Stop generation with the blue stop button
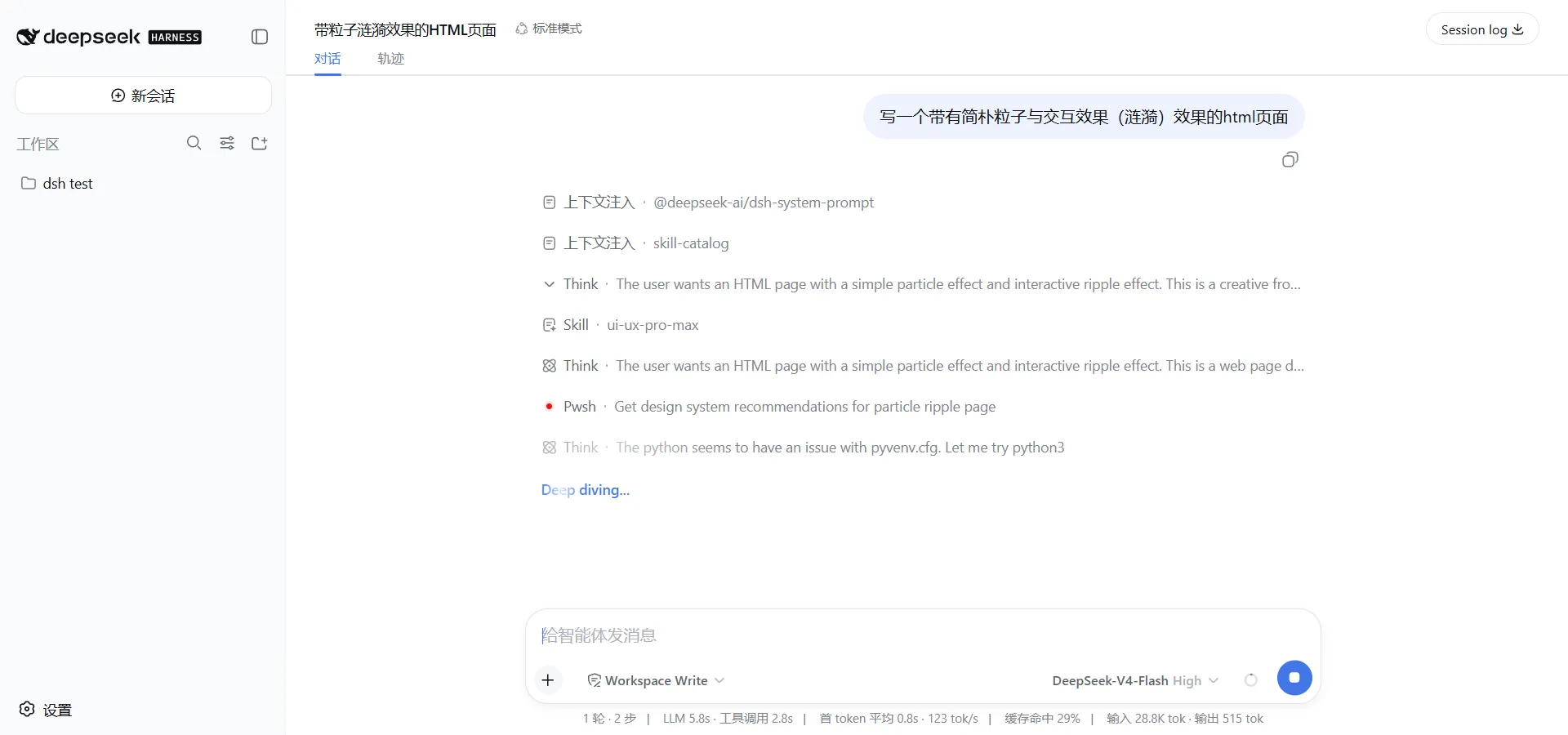Screen dimensions: 1568x735 tap(1294, 678)
